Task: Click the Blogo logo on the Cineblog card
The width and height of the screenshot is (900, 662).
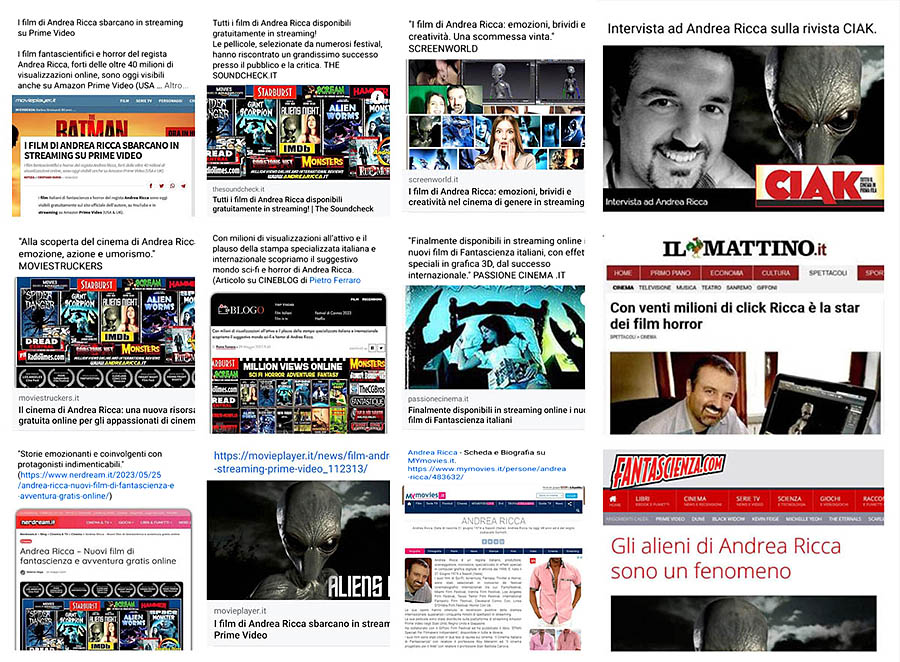Action: [241, 309]
